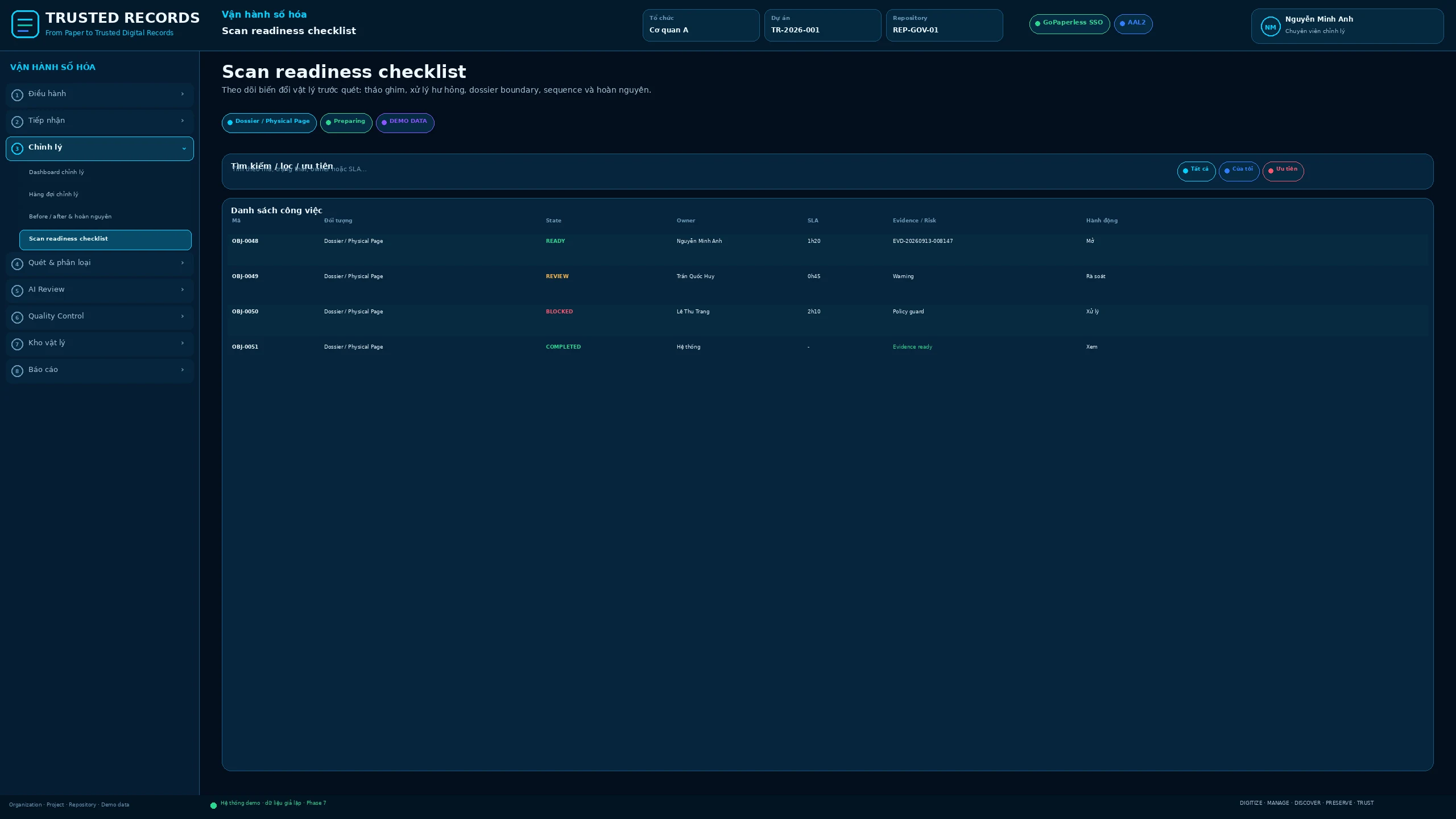The image size is (1456, 819).
Task: Select Scan readiness checklist submenu item
Action: [x=105, y=239]
